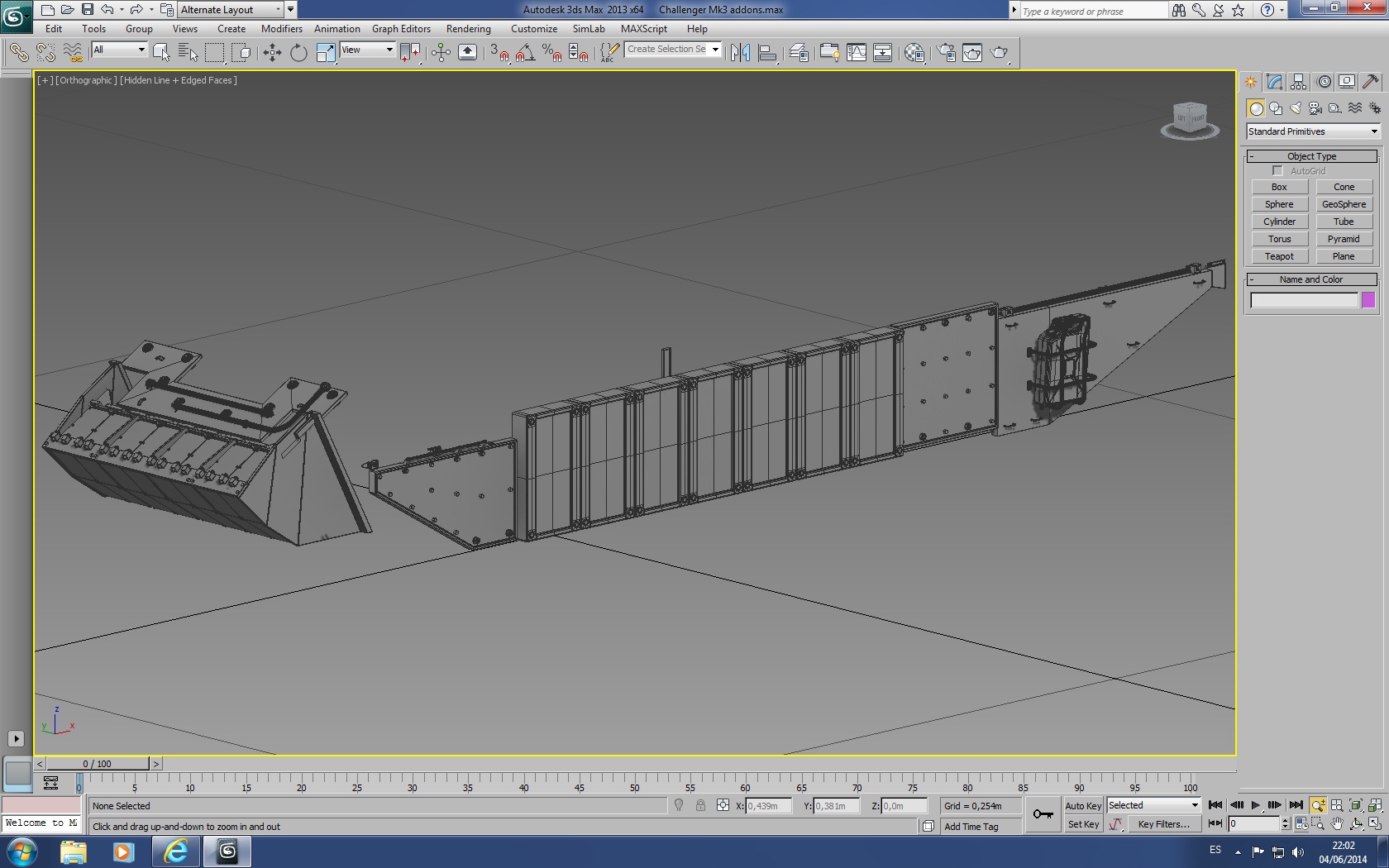
Task: Open the Layer Manager
Action: 799,53
